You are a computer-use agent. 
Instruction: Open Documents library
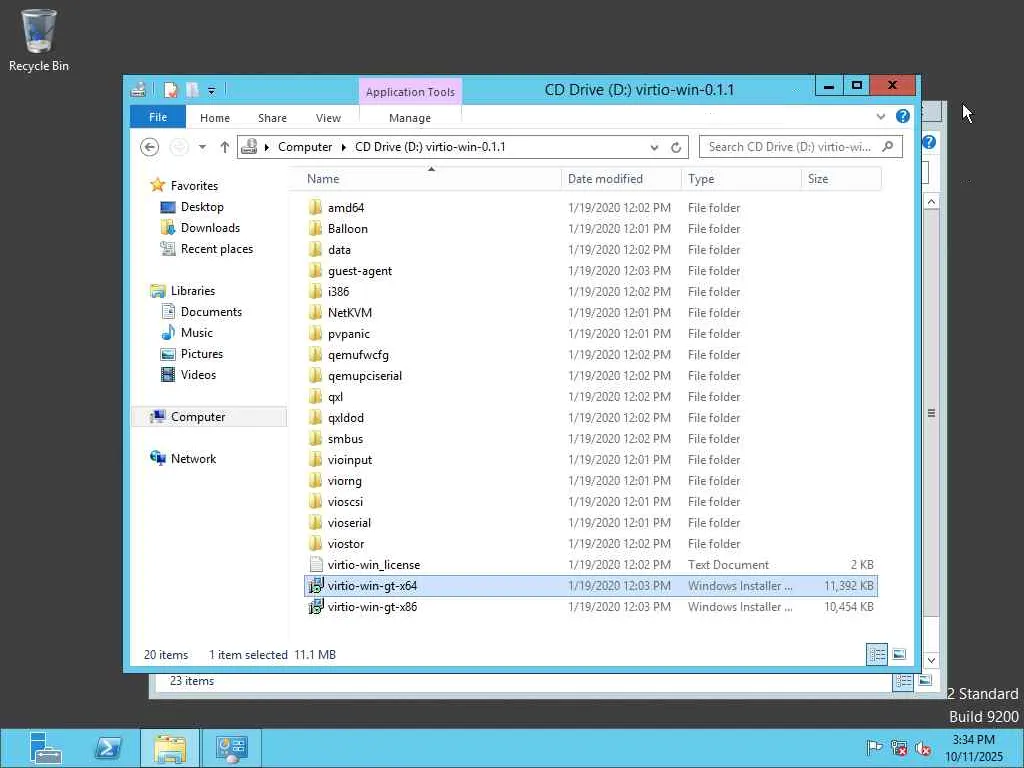click(x=211, y=312)
